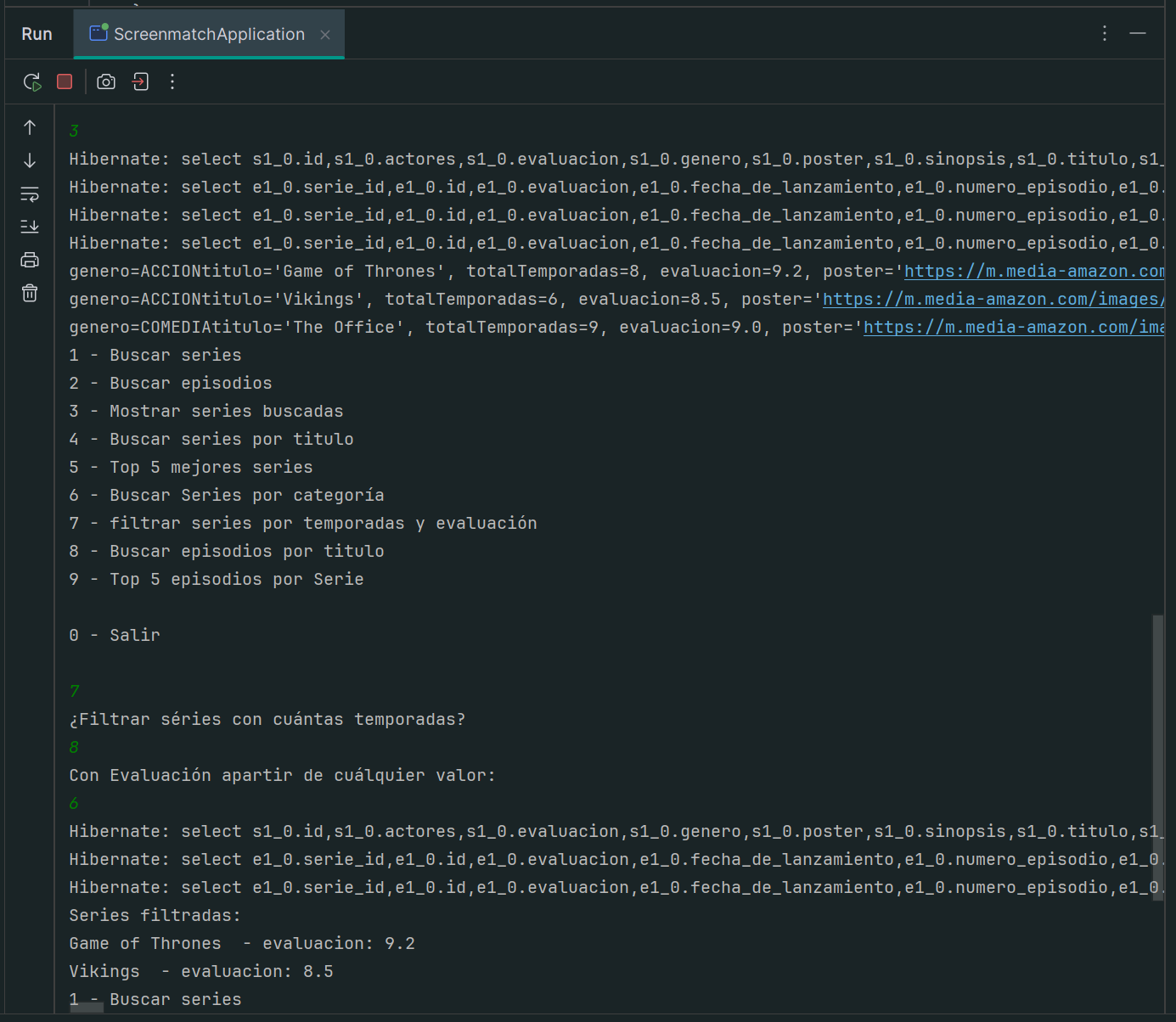Open Run tool window options menu
Screen dimensions: 1176x1022
1104,33
